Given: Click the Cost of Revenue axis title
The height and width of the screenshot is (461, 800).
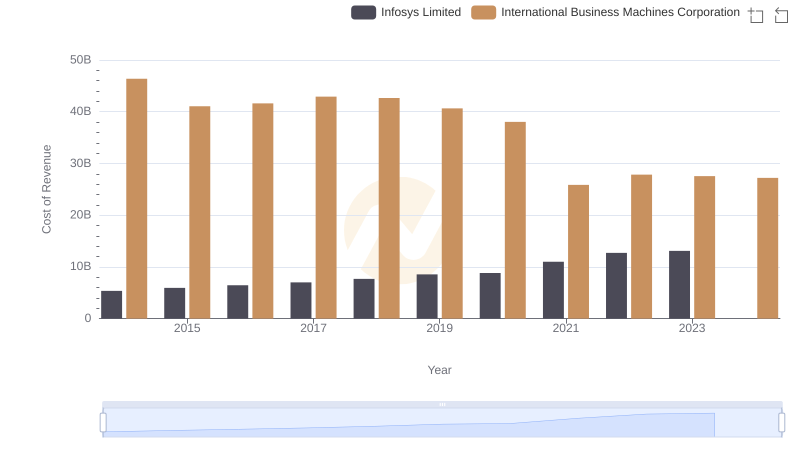Looking at the screenshot, I should point(46,189).
